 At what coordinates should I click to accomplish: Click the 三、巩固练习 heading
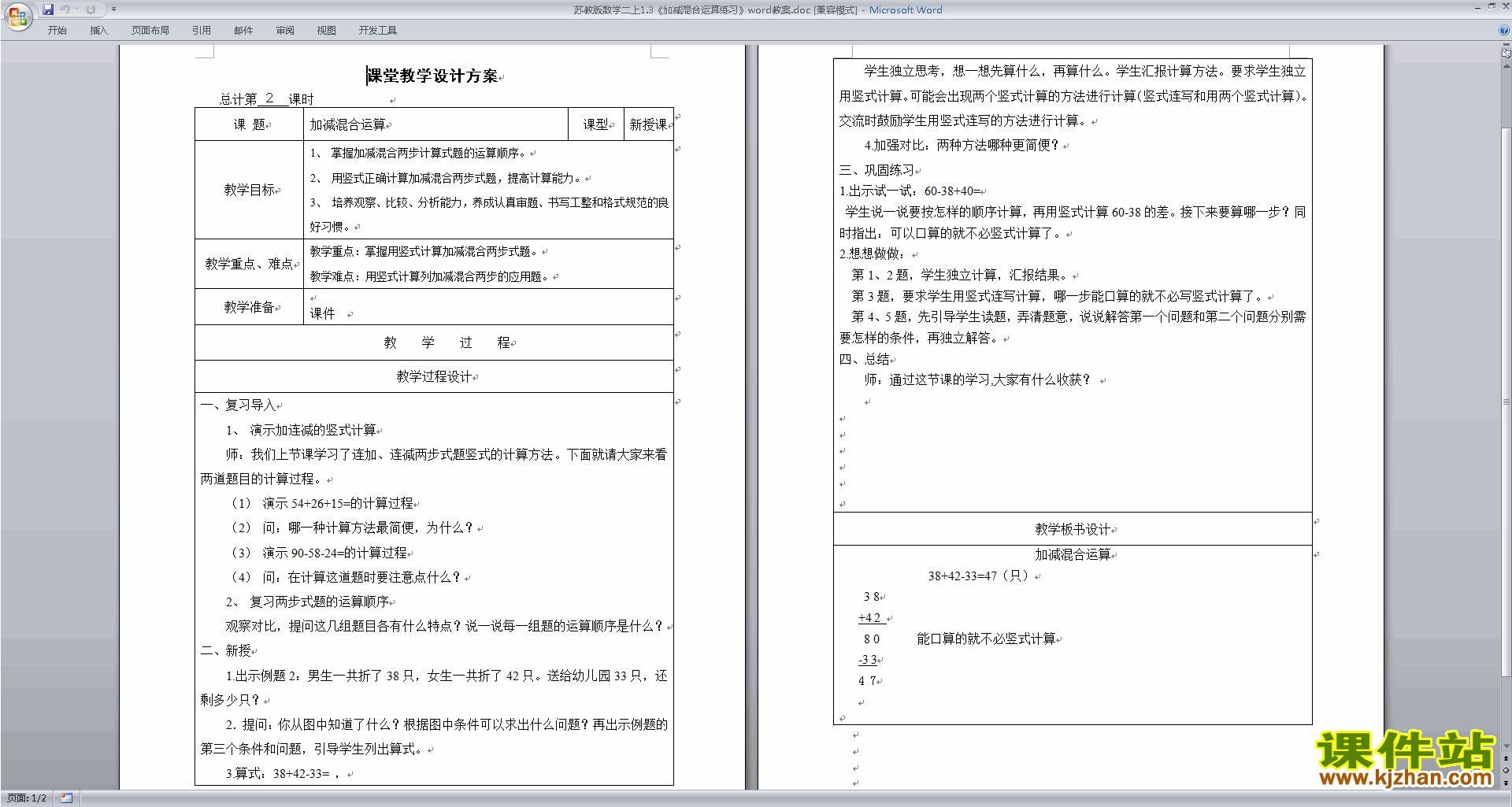pyautogui.click(x=877, y=170)
